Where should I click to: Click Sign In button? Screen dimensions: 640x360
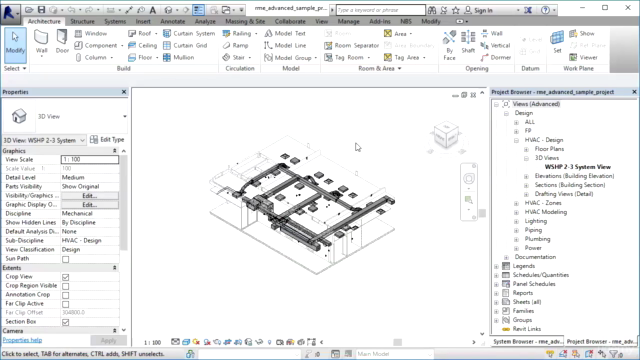(x=479, y=10)
